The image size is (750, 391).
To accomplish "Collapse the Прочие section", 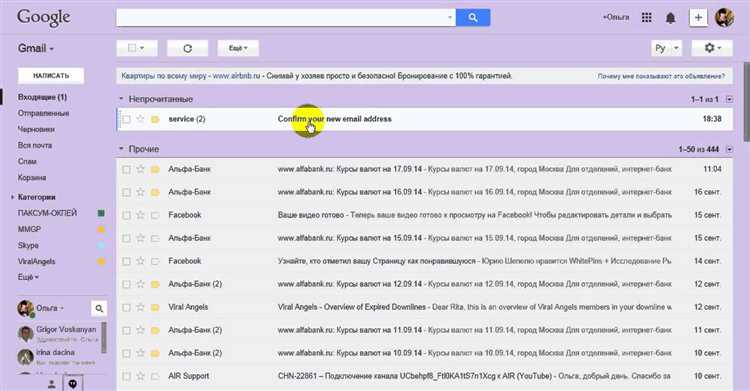I will coord(121,149).
